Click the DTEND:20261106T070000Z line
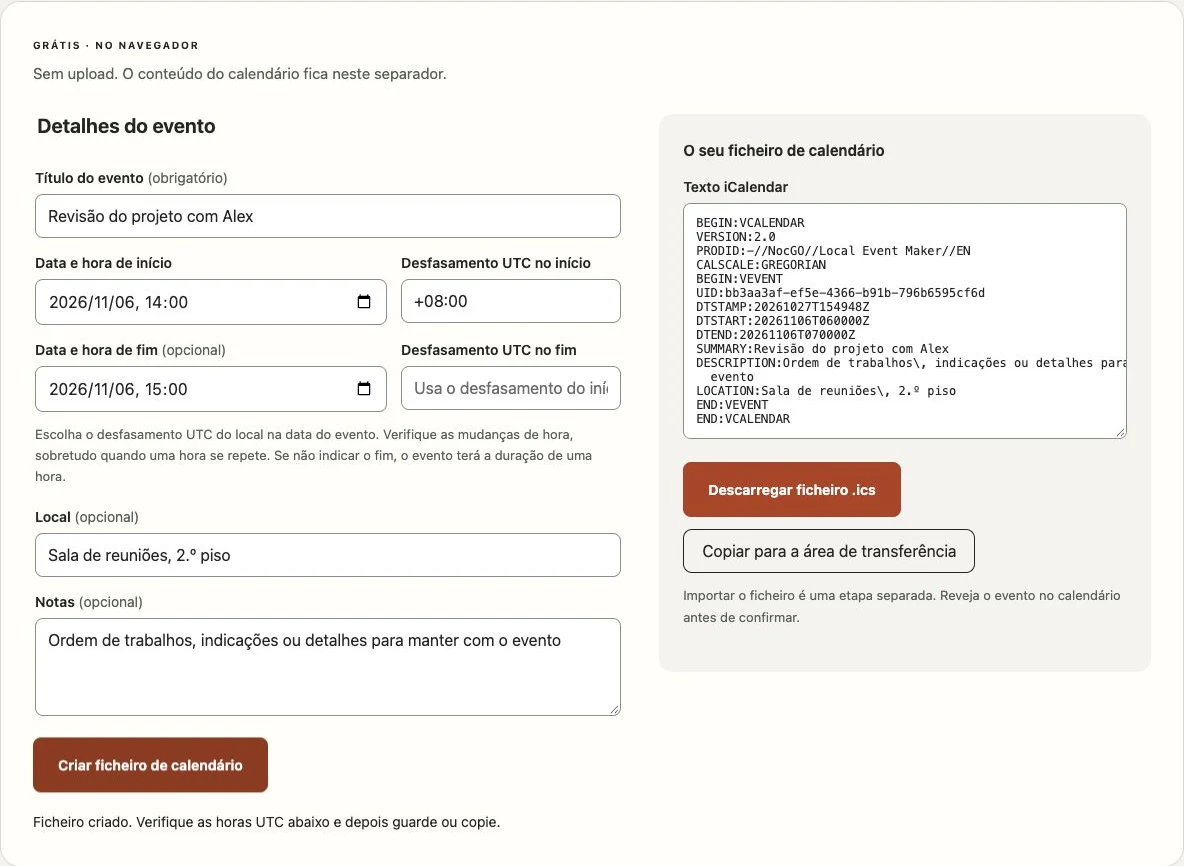 pyautogui.click(x=775, y=334)
